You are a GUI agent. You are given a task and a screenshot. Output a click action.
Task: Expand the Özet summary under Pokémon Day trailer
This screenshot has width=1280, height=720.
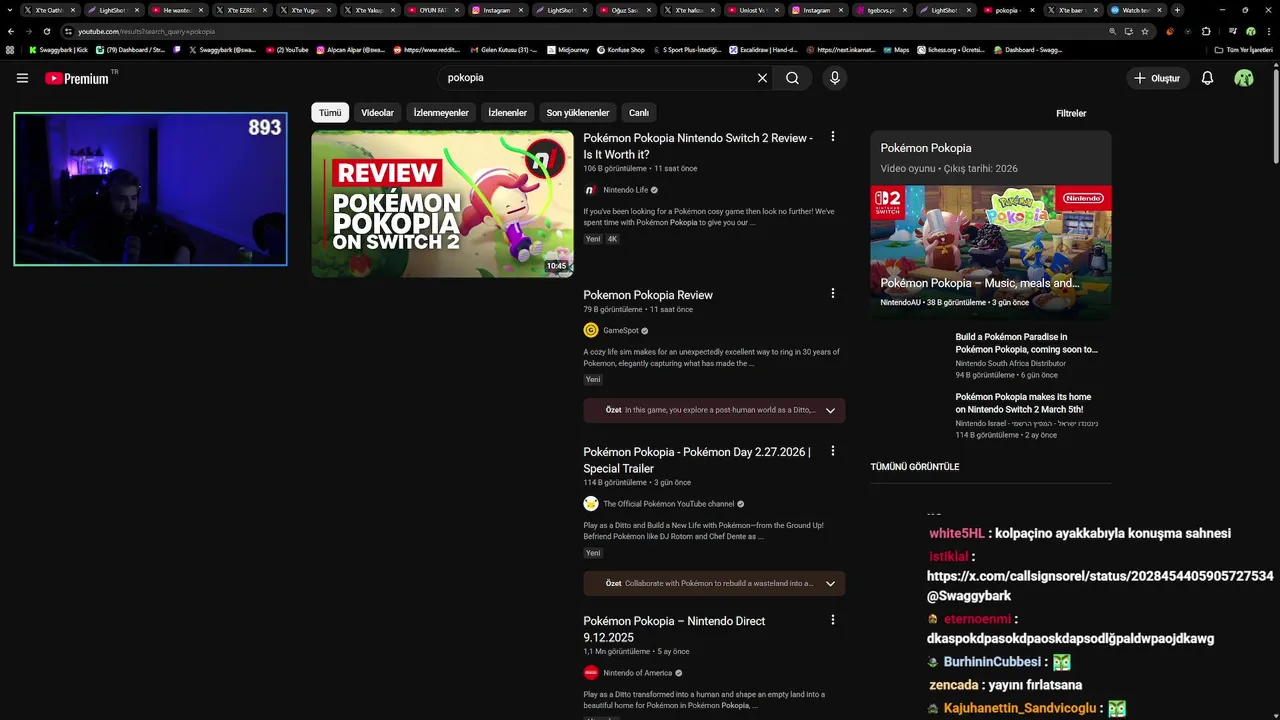[x=714, y=583]
